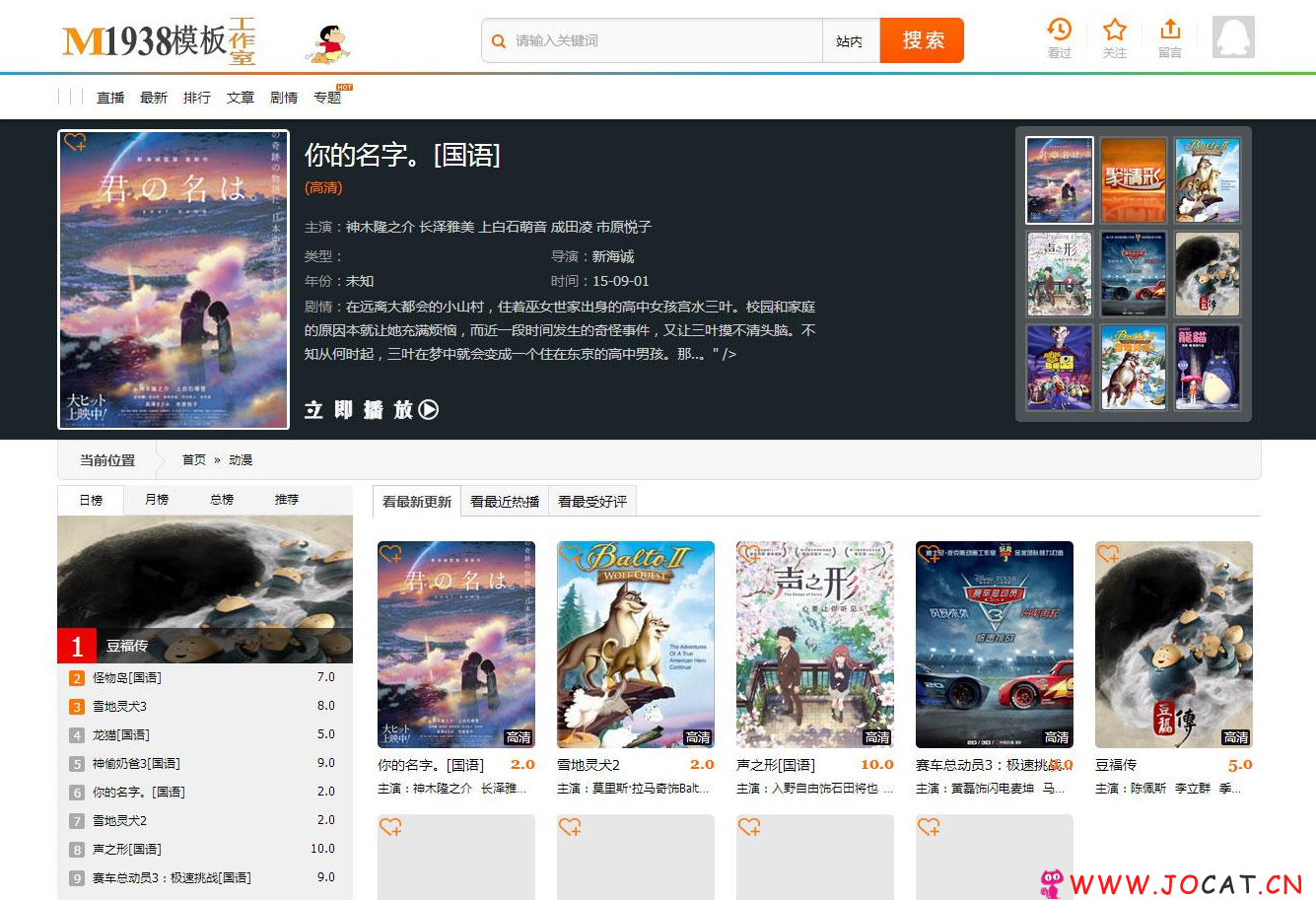Open 神偷奶爸3[国语] in the ranking list
1316x900 pixels.
coord(136,764)
